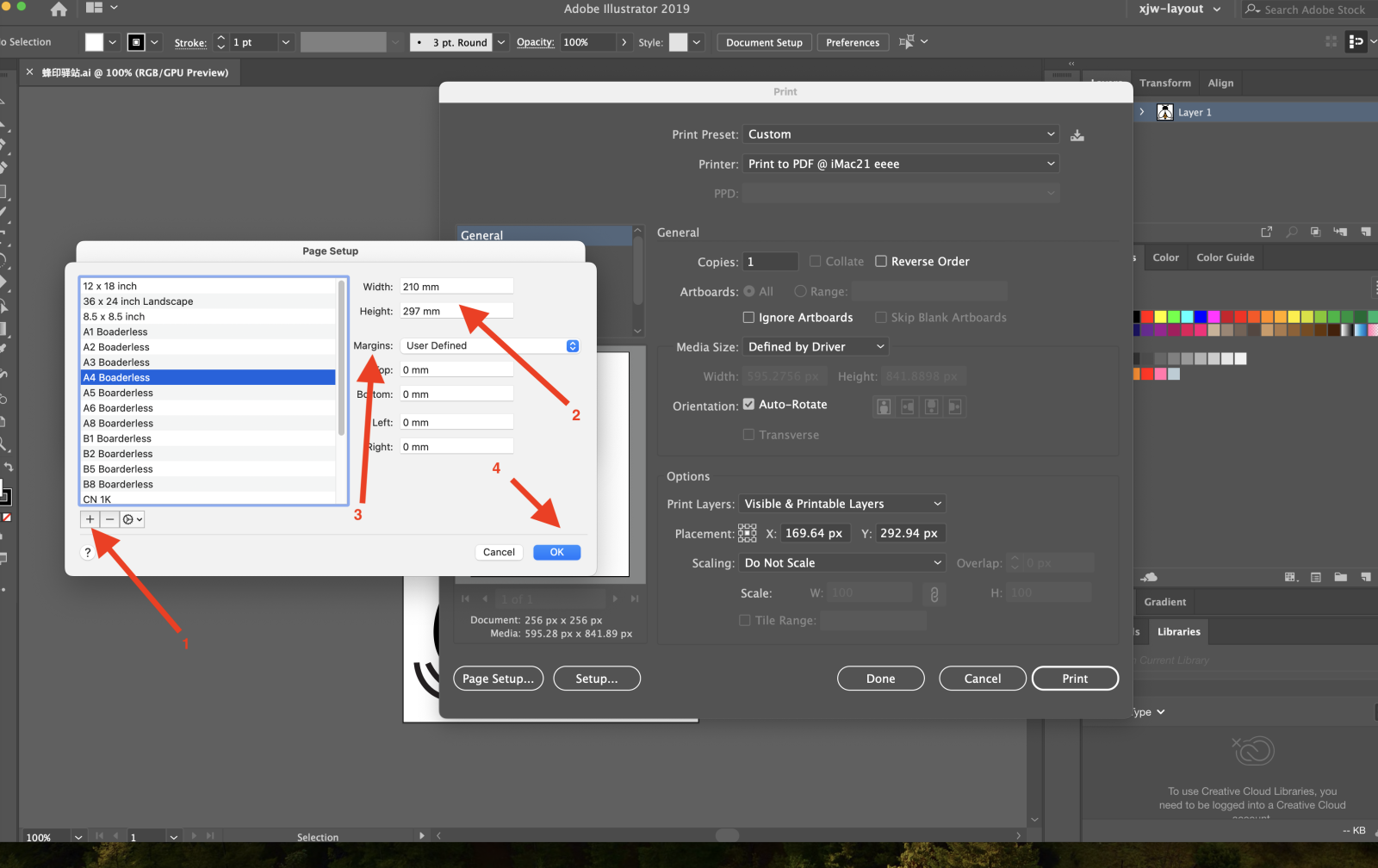Image resolution: width=1378 pixels, height=868 pixels.
Task: Check Skip Blank Artboards
Action: click(881, 317)
